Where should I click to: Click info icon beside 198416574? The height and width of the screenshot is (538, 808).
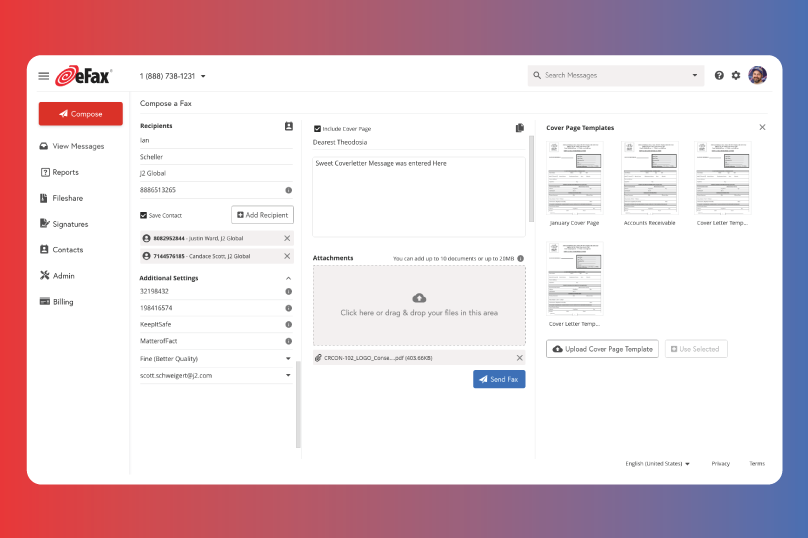(x=289, y=308)
